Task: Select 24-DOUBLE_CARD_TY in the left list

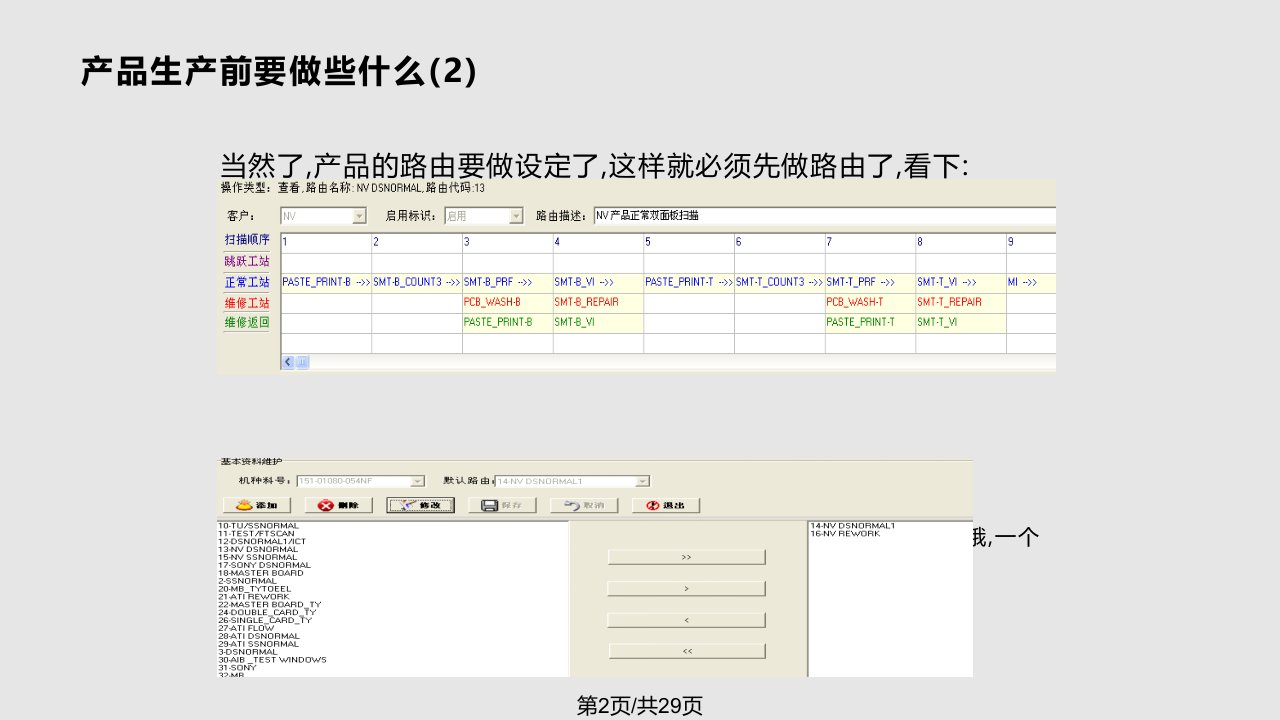Action: (267, 612)
